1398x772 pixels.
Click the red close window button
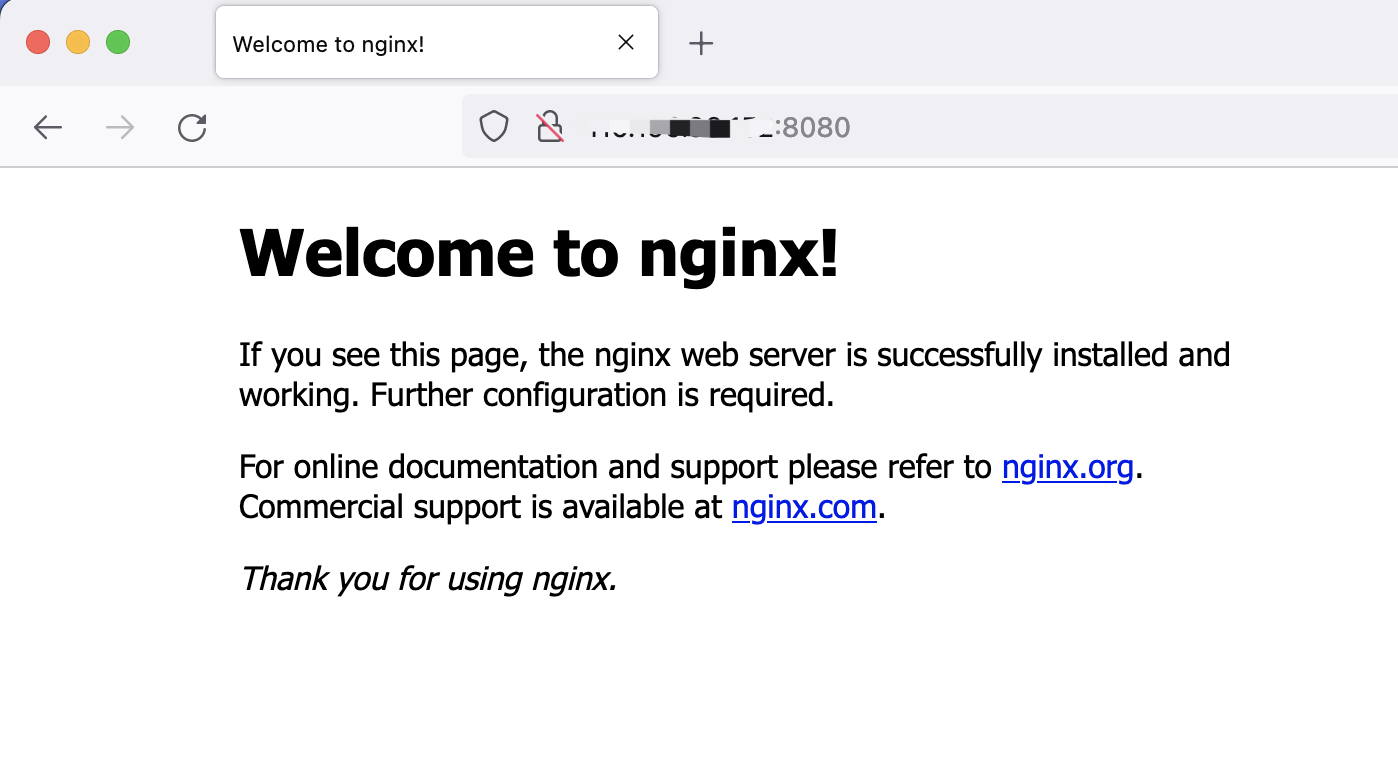[38, 42]
